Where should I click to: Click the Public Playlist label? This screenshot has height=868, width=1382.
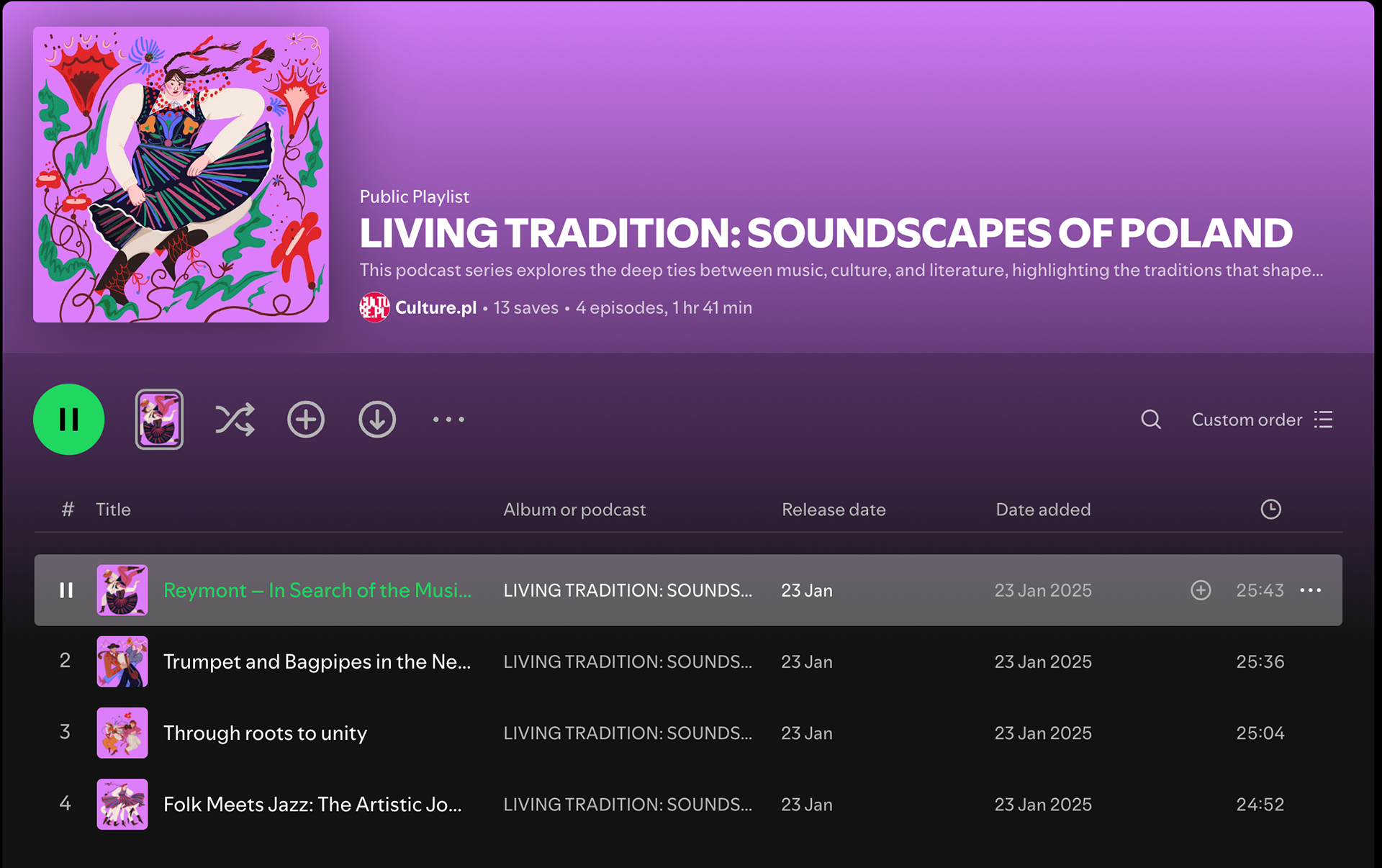coord(414,196)
